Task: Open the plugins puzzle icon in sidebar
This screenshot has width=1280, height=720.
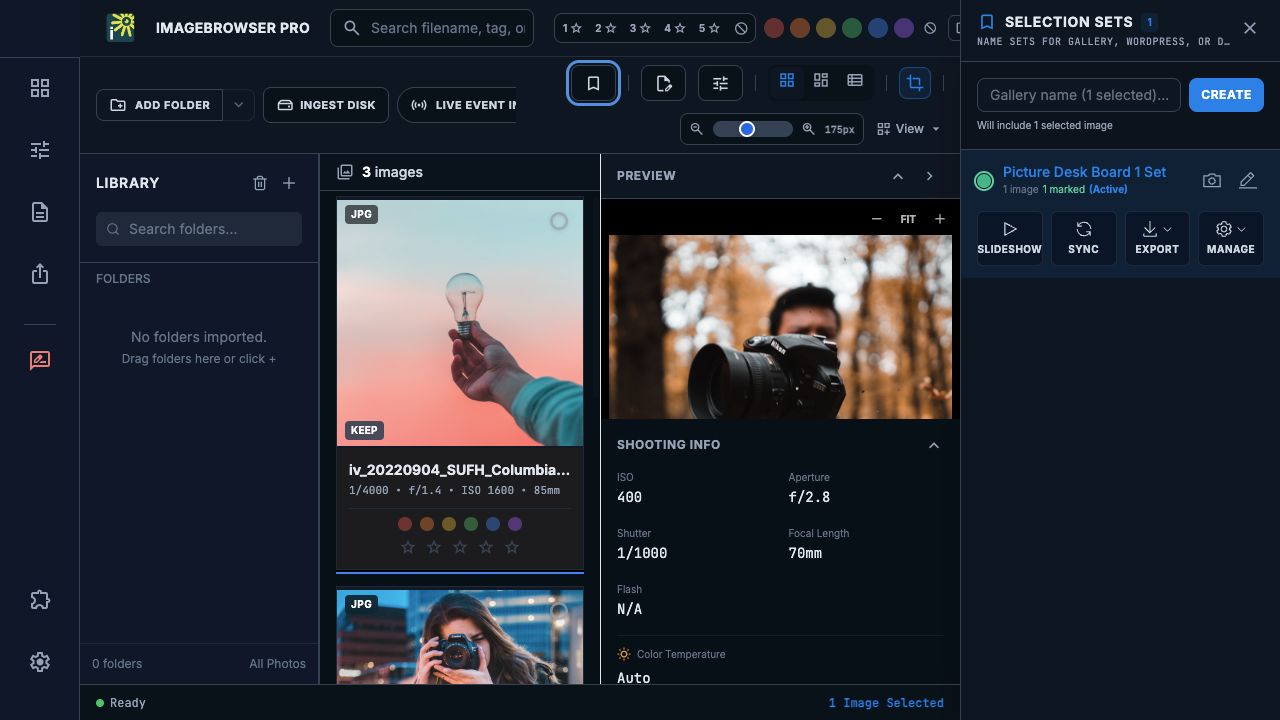Action: click(x=40, y=600)
